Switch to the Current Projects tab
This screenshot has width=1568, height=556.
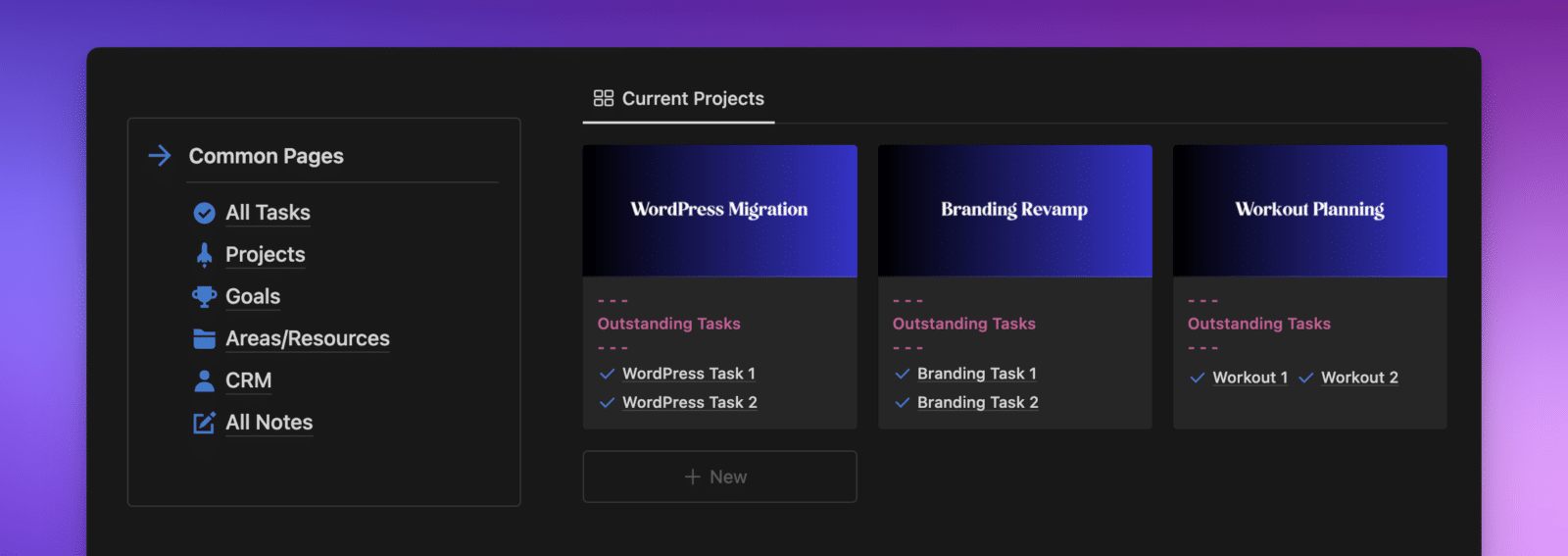(x=692, y=99)
